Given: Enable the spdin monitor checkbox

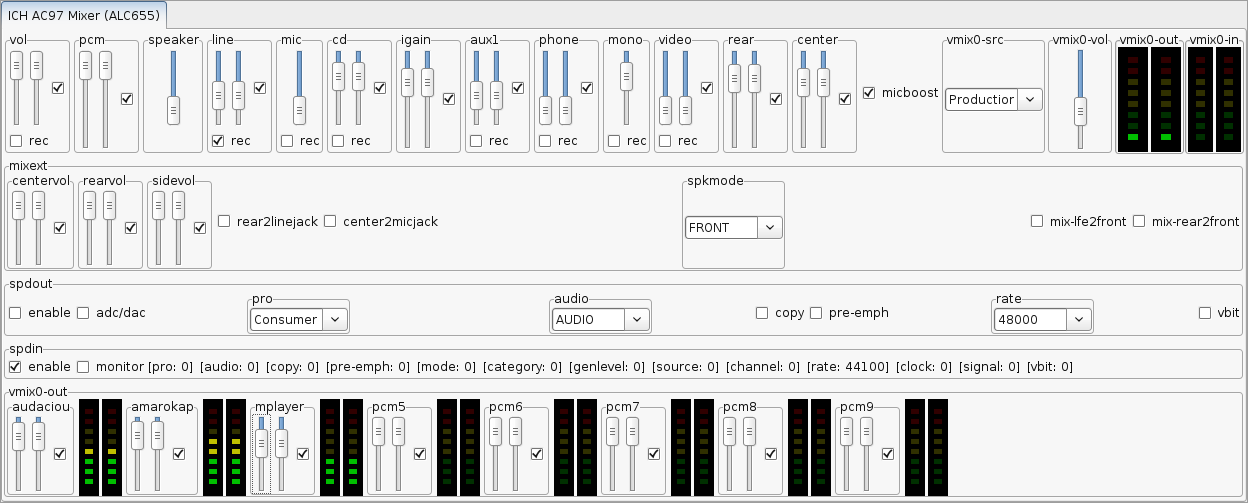Looking at the screenshot, I should pyautogui.click(x=84, y=367).
